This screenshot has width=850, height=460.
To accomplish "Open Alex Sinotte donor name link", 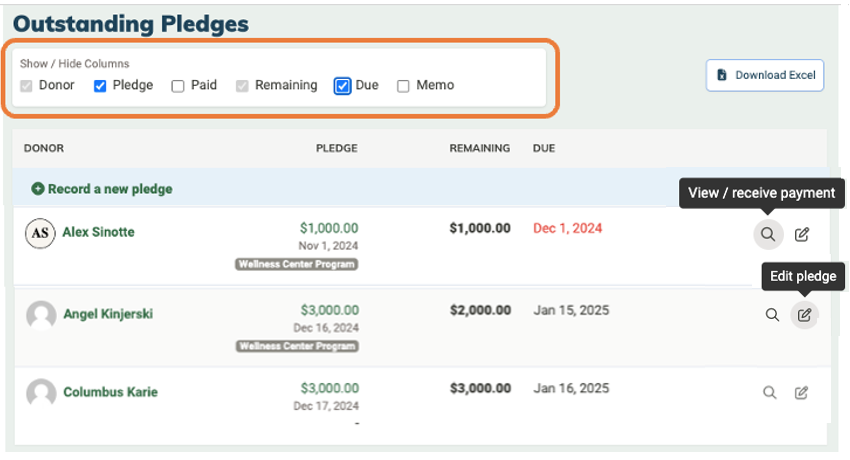I will [98, 232].
